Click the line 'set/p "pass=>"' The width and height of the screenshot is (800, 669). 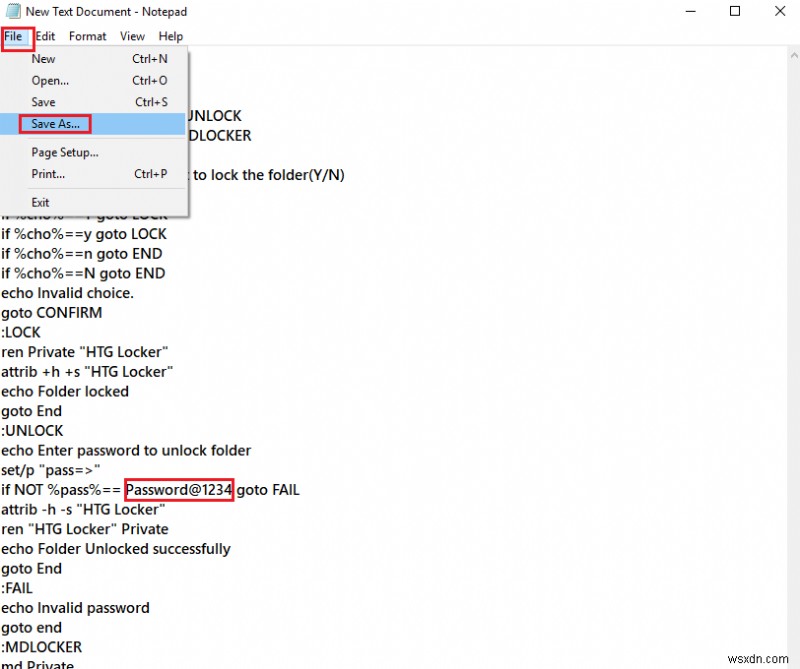(51, 470)
